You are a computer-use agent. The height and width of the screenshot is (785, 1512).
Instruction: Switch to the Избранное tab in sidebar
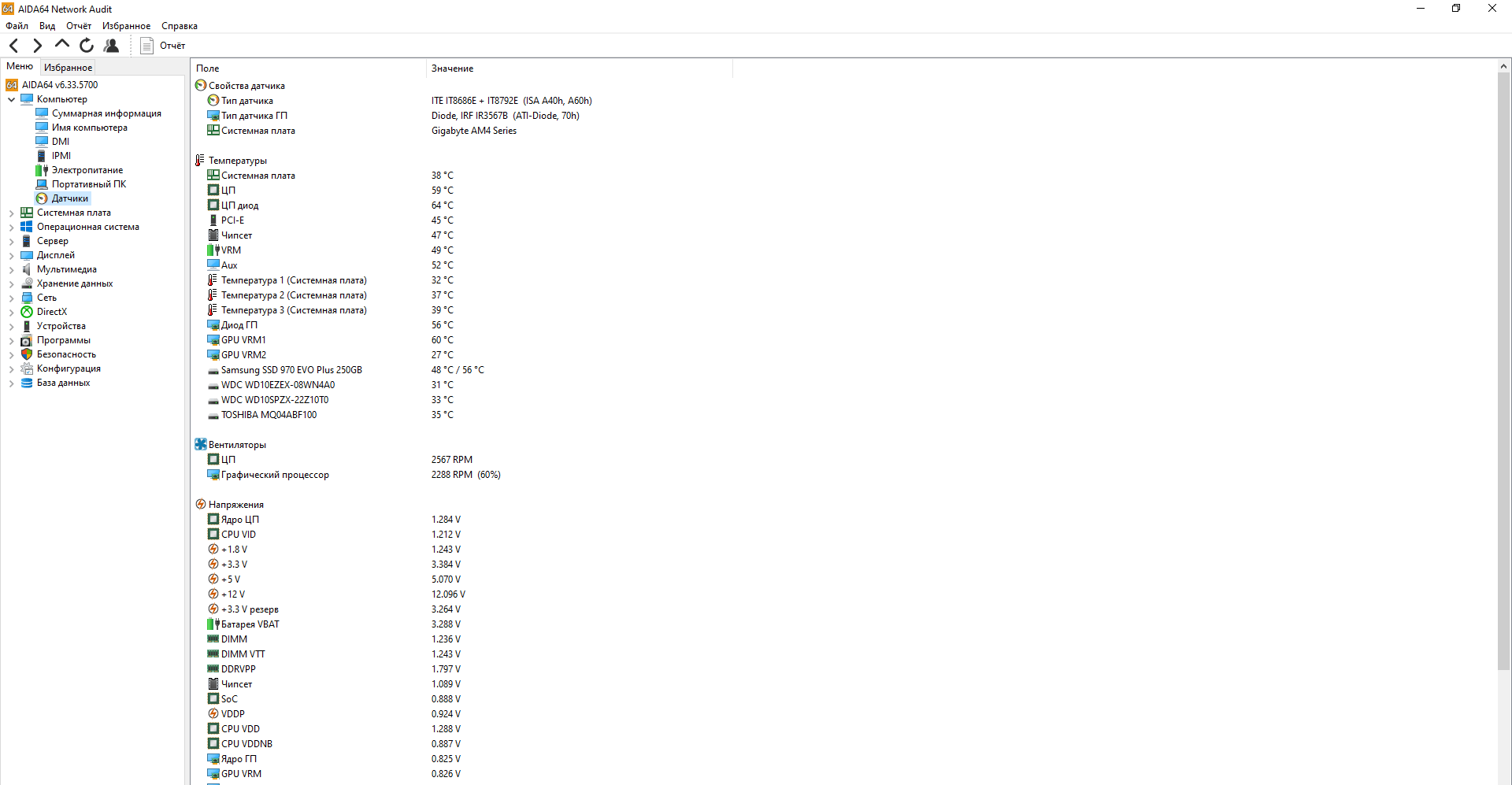click(68, 68)
